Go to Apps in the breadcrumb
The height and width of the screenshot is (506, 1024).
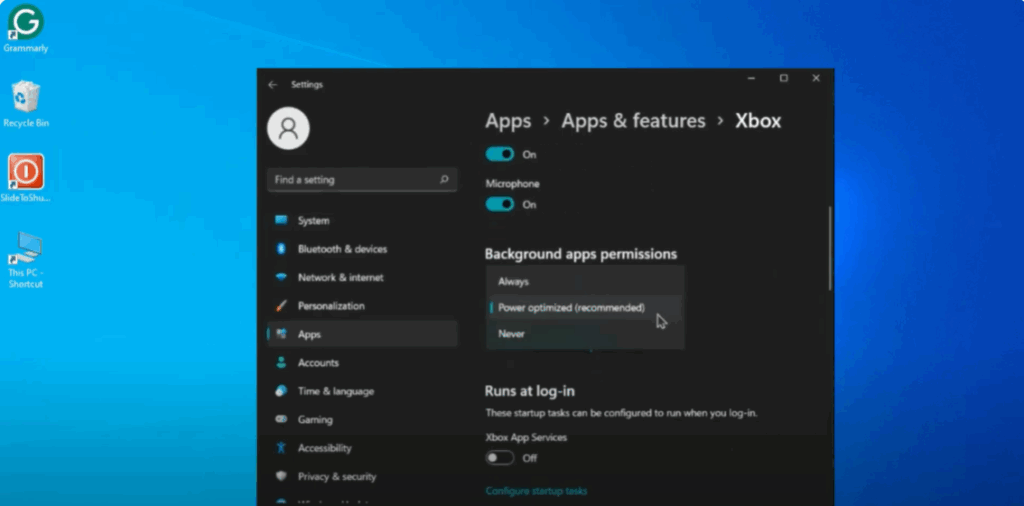click(x=508, y=121)
